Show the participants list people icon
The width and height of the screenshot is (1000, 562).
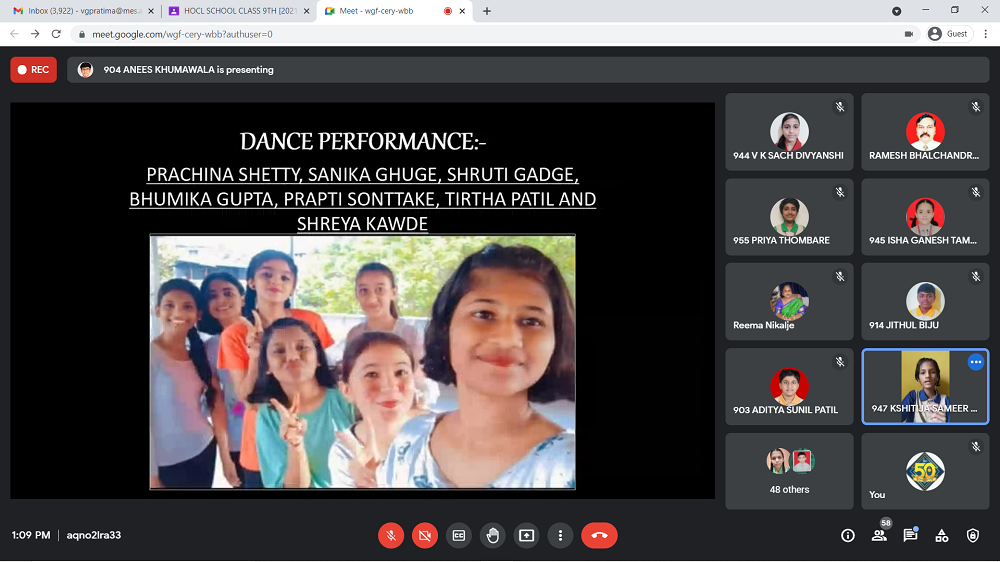point(879,536)
